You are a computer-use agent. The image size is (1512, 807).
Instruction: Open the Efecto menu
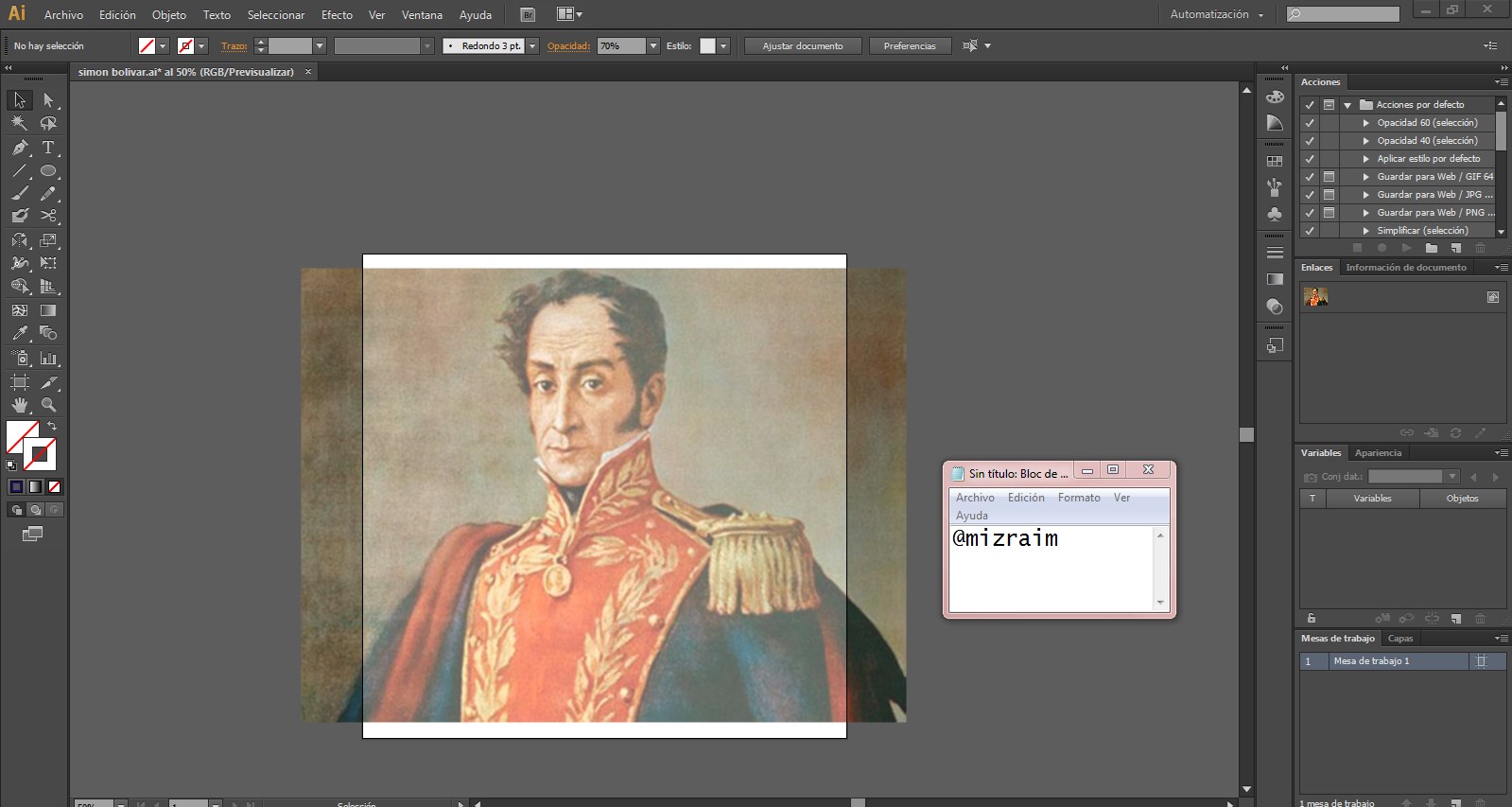pyautogui.click(x=337, y=15)
